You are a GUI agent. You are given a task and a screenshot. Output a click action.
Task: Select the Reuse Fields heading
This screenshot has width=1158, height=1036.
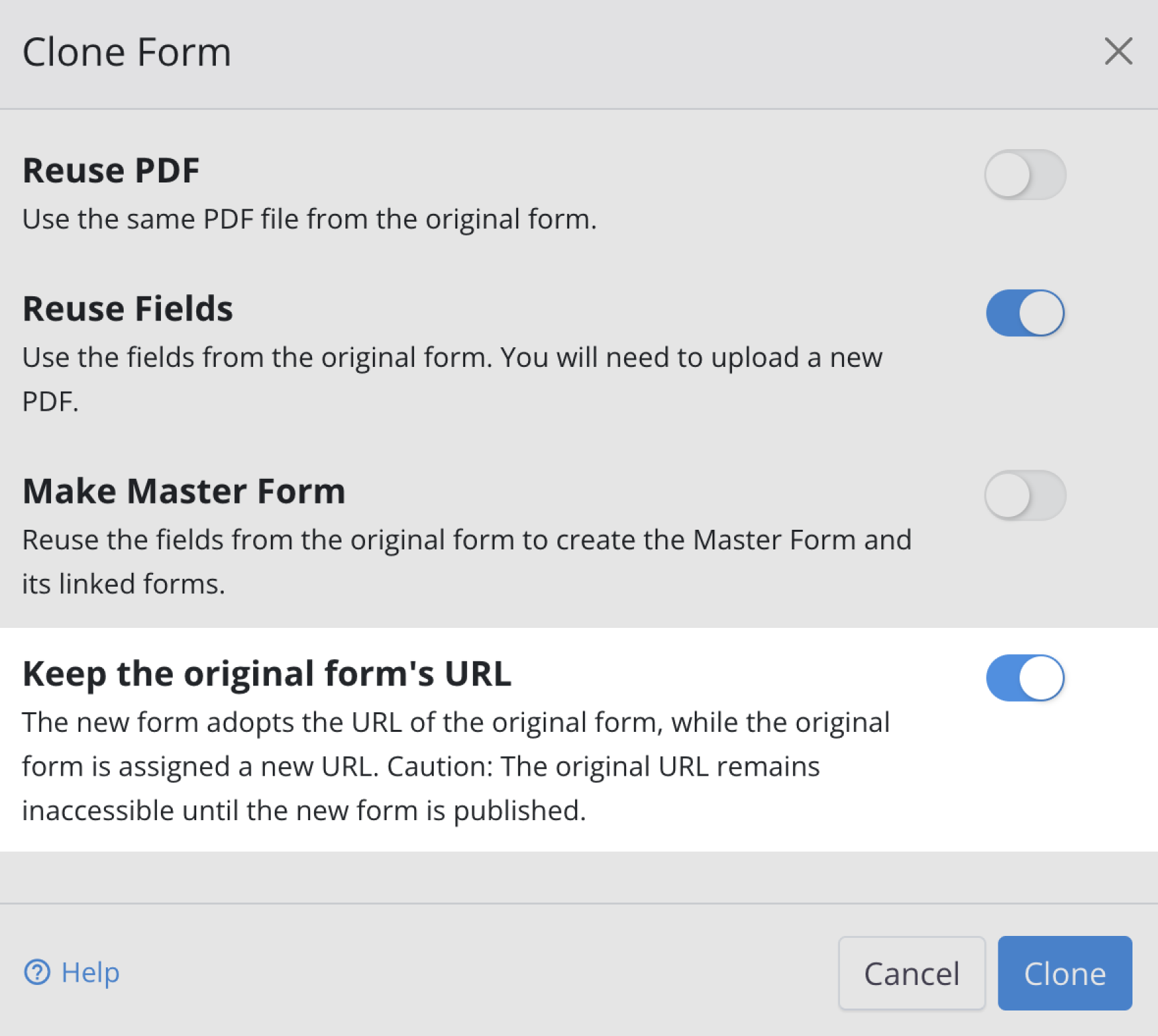coord(128,309)
